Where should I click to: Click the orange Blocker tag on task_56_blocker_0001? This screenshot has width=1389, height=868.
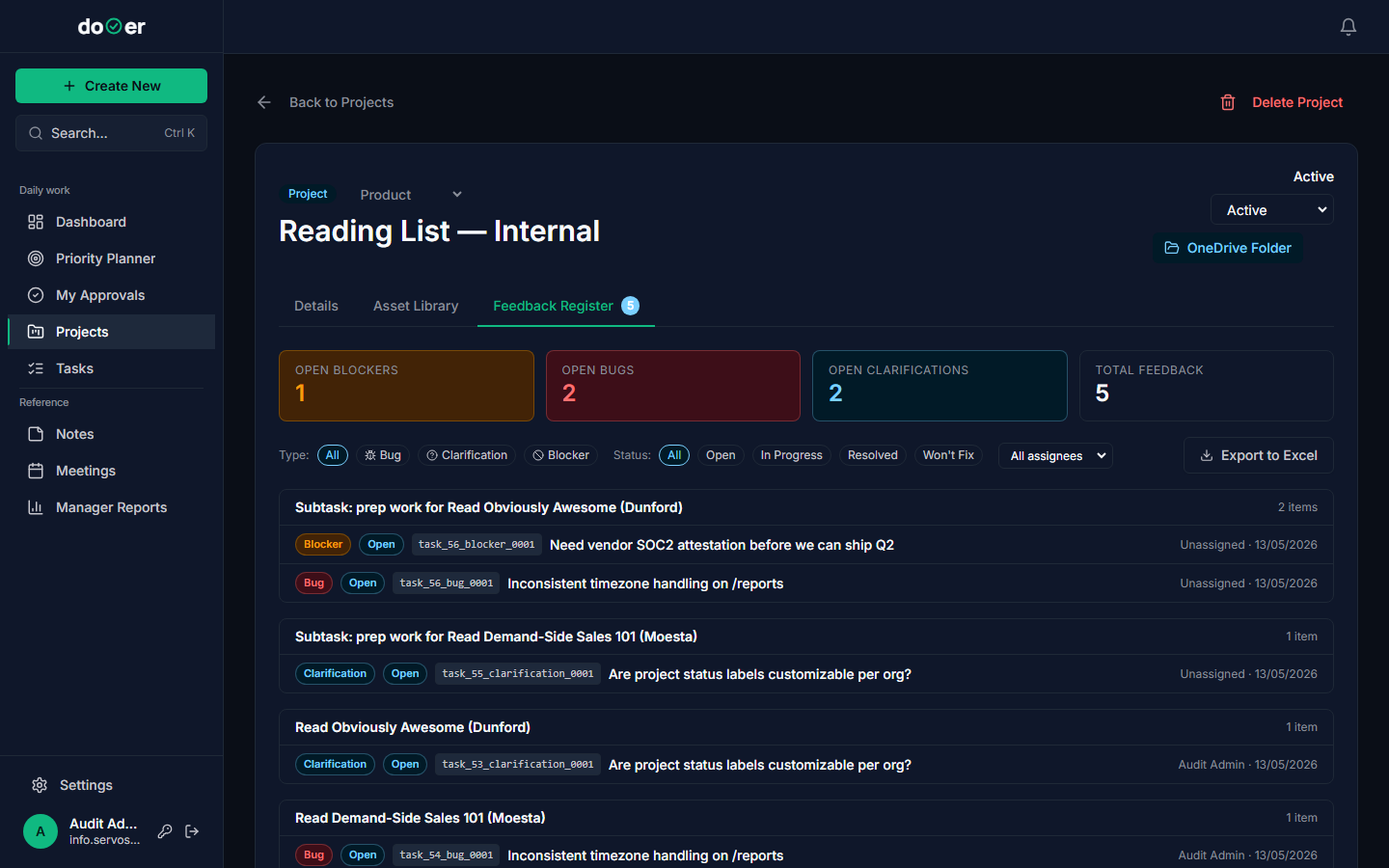click(323, 545)
